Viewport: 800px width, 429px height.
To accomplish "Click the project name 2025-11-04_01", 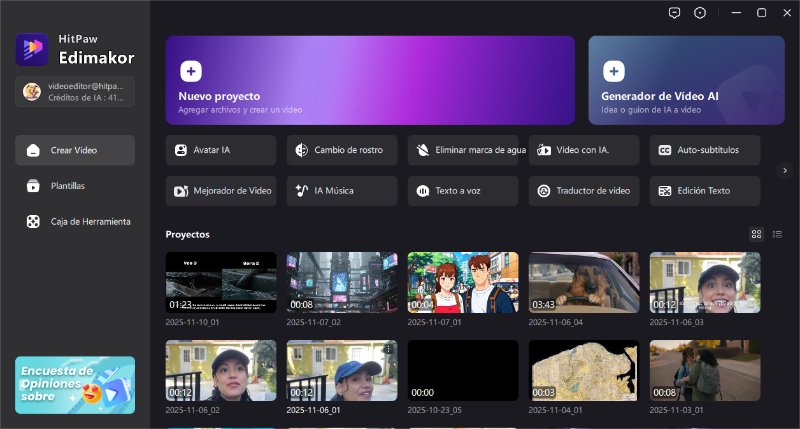I will click(556, 410).
